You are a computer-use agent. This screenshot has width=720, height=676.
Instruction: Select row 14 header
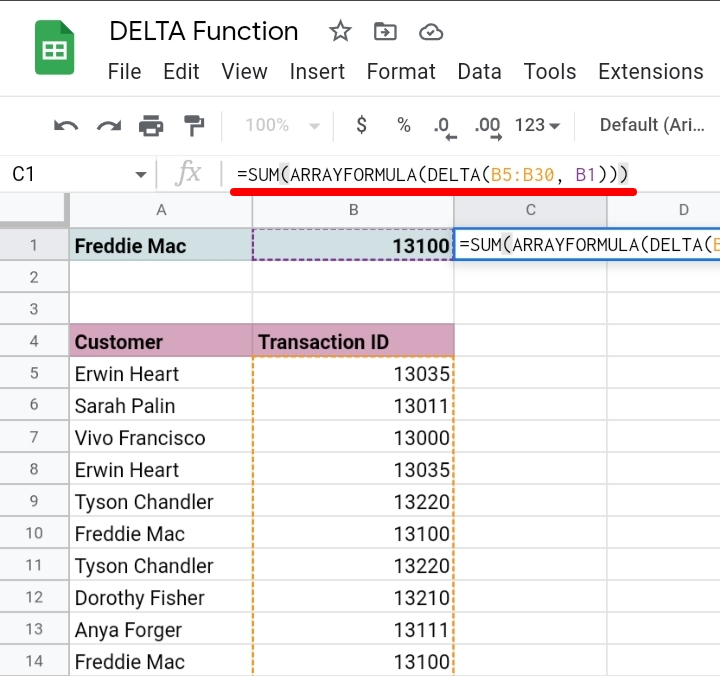[34, 661]
